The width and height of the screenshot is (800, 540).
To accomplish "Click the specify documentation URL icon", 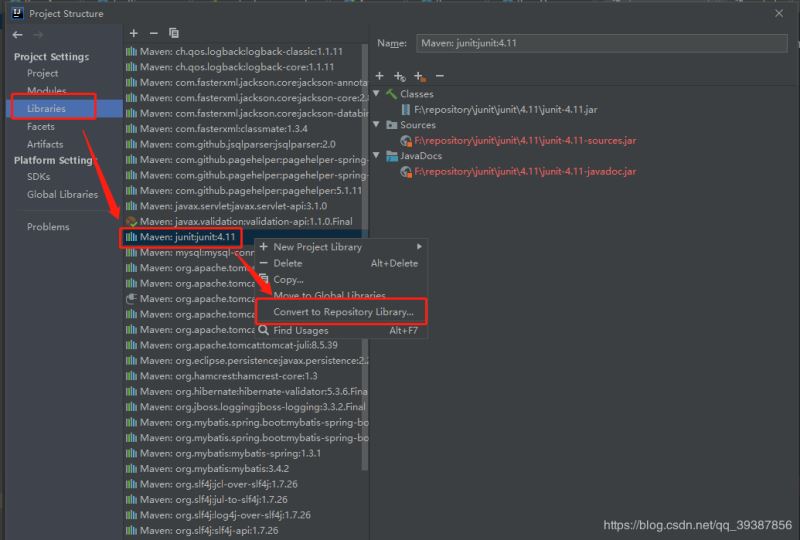I will click(x=399, y=76).
